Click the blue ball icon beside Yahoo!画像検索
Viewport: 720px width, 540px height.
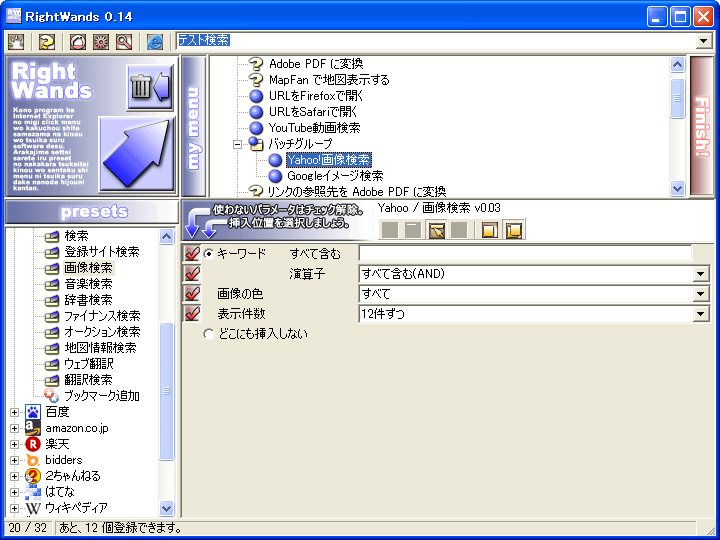[x=275, y=160]
